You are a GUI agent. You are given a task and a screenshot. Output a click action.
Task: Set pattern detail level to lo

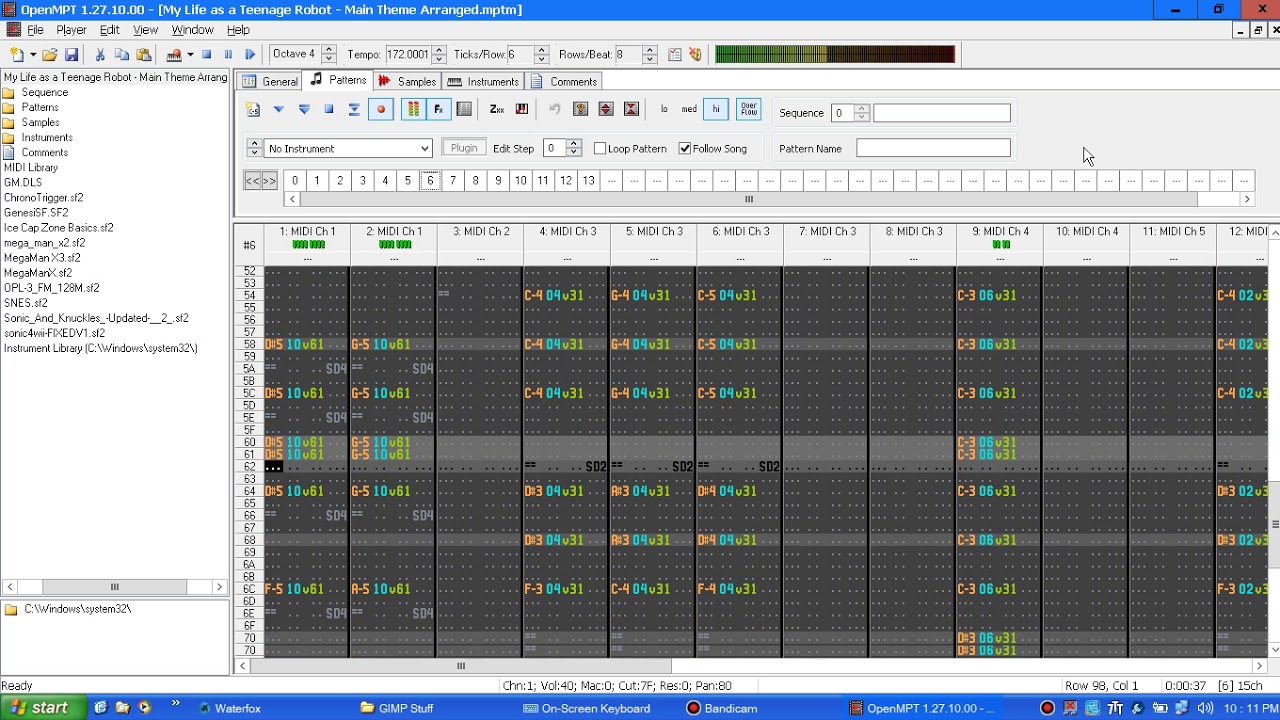pyautogui.click(x=664, y=110)
